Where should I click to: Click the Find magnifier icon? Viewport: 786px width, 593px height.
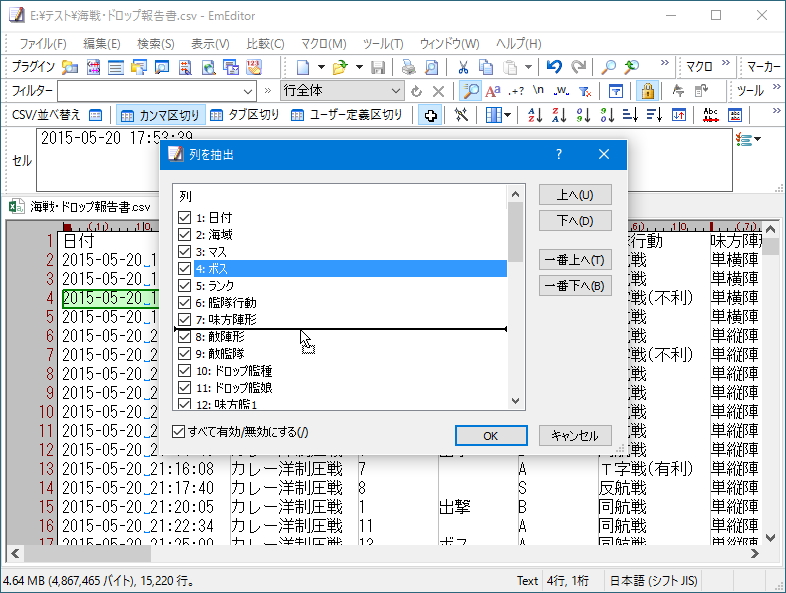(609, 67)
